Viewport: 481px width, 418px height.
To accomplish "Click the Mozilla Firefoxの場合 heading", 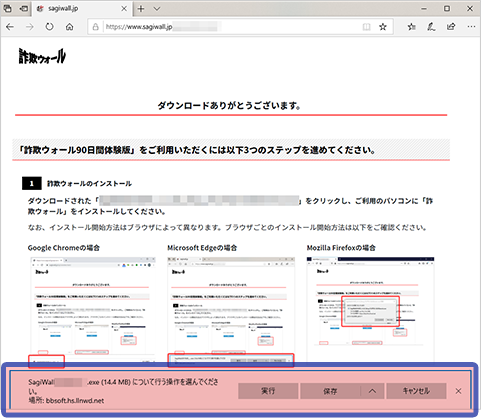I will [341, 248].
